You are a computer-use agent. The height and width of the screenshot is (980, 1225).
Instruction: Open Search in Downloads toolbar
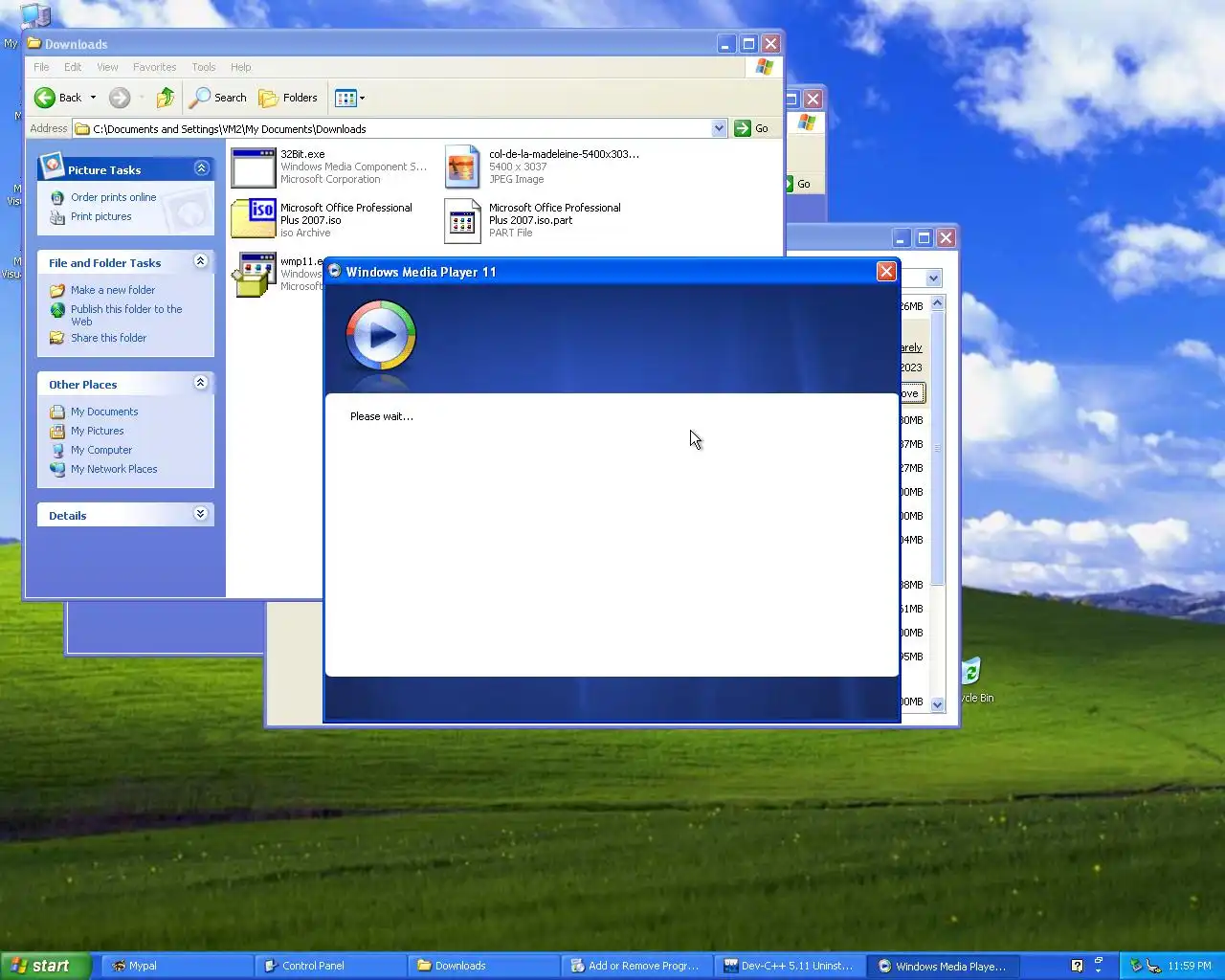218,98
